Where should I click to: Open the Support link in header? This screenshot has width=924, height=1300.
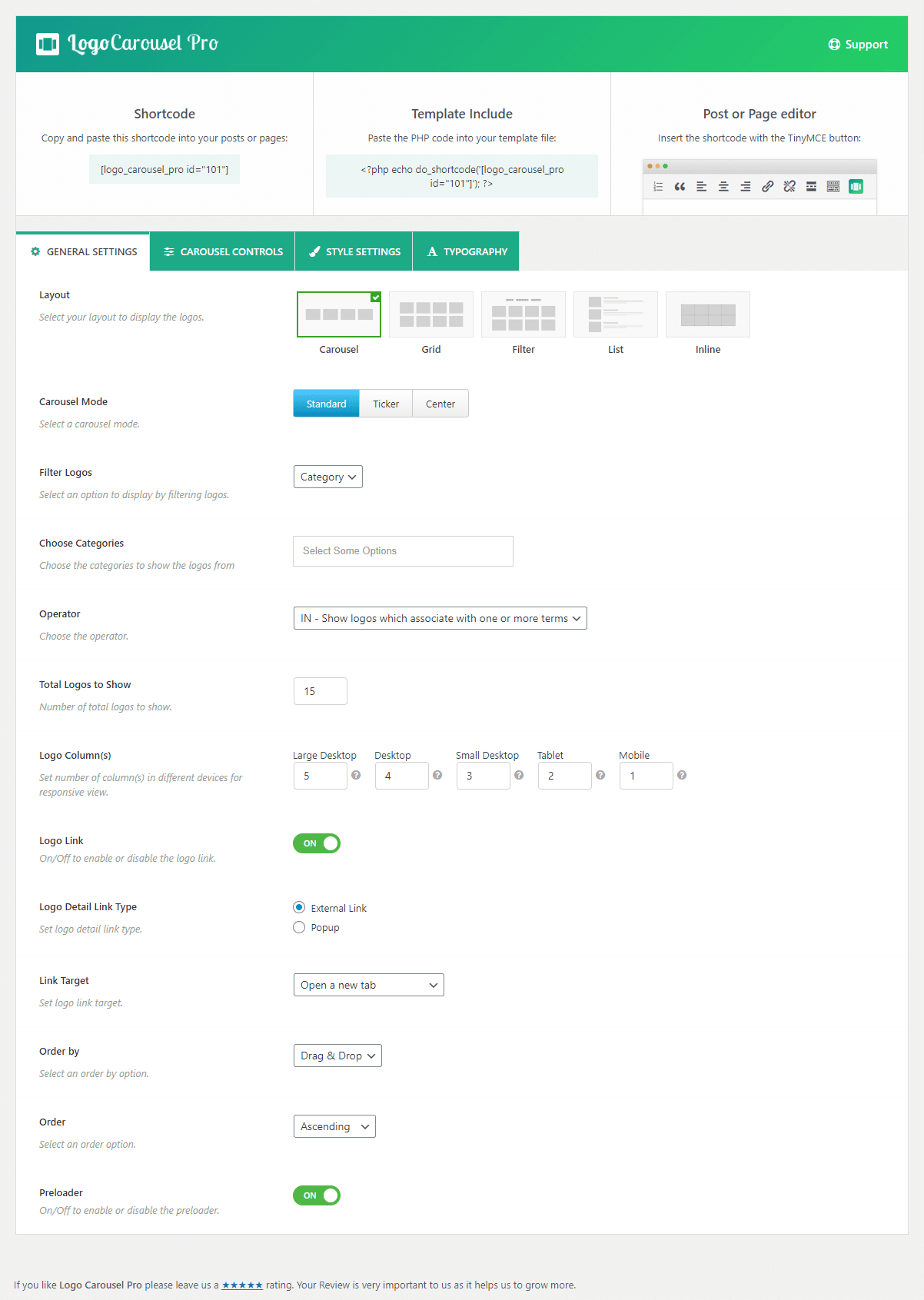[x=858, y=45]
